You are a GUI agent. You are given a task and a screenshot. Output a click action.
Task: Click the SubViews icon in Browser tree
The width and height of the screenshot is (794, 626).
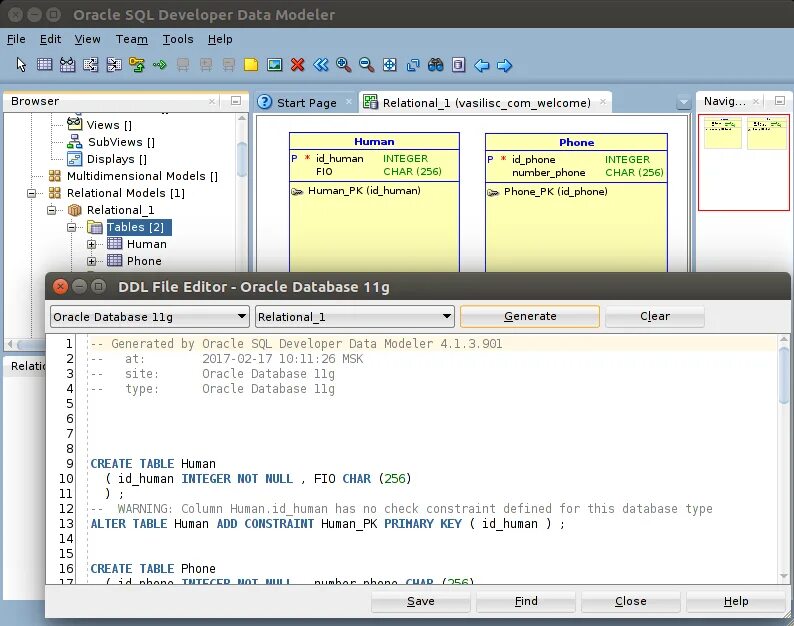pyautogui.click(x=75, y=141)
